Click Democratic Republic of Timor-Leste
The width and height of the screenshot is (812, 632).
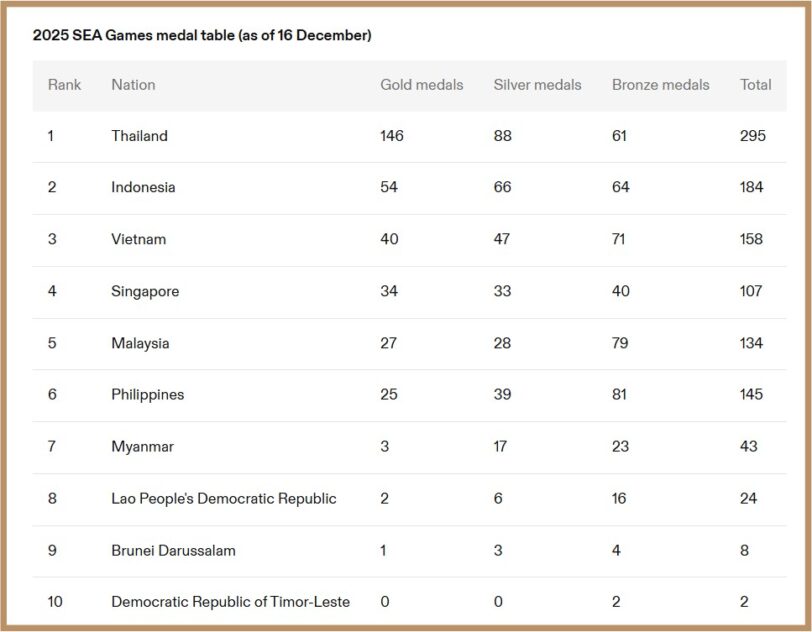pos(230,602)
